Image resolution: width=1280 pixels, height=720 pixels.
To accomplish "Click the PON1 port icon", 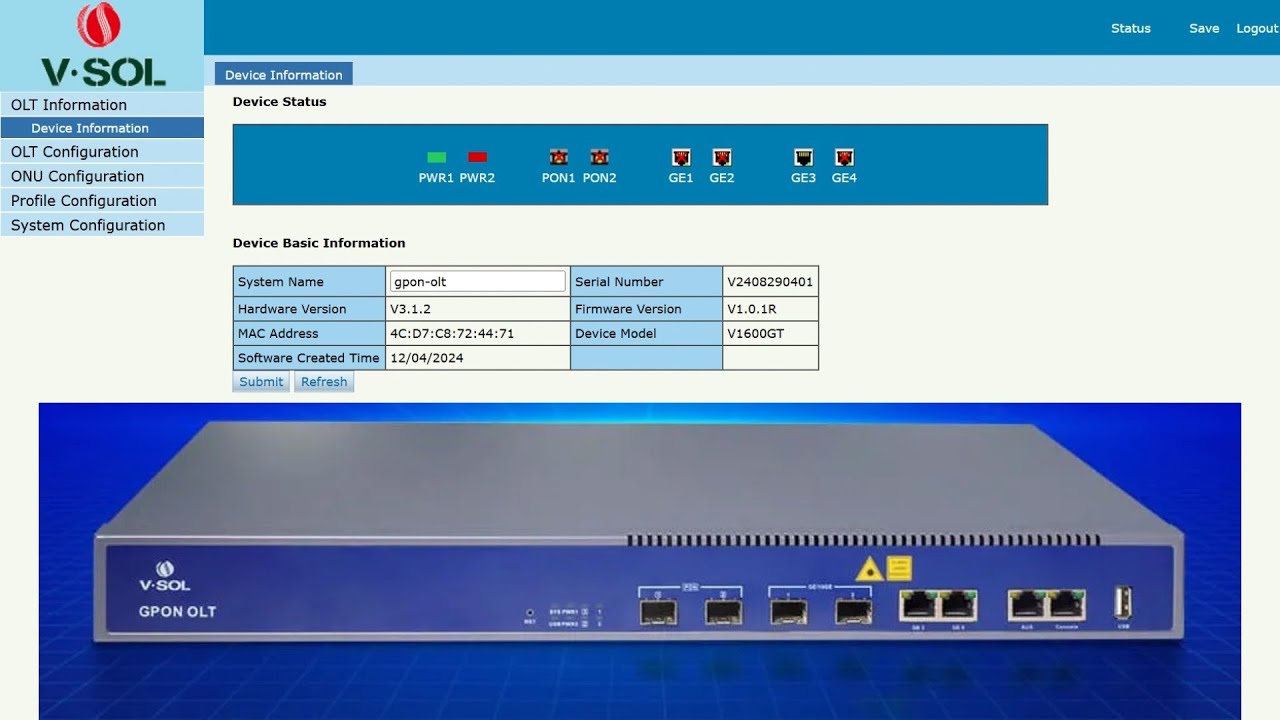I will pyautogui.click(x=558, y=157).
